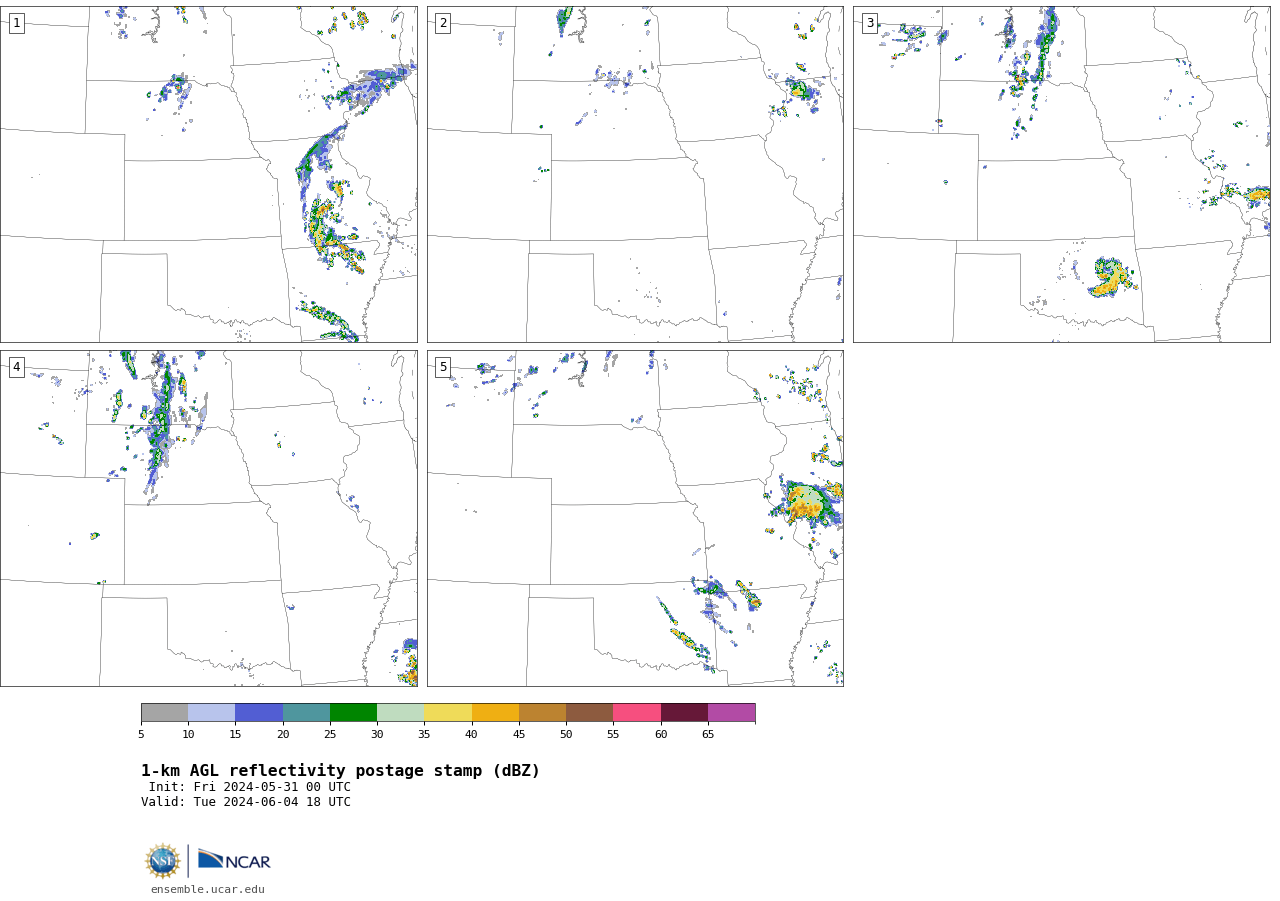Image resolution: width=1280 pixels, height=901 pixels.
Task: Click the colorbar tick label 20
Action: point(283,735)
